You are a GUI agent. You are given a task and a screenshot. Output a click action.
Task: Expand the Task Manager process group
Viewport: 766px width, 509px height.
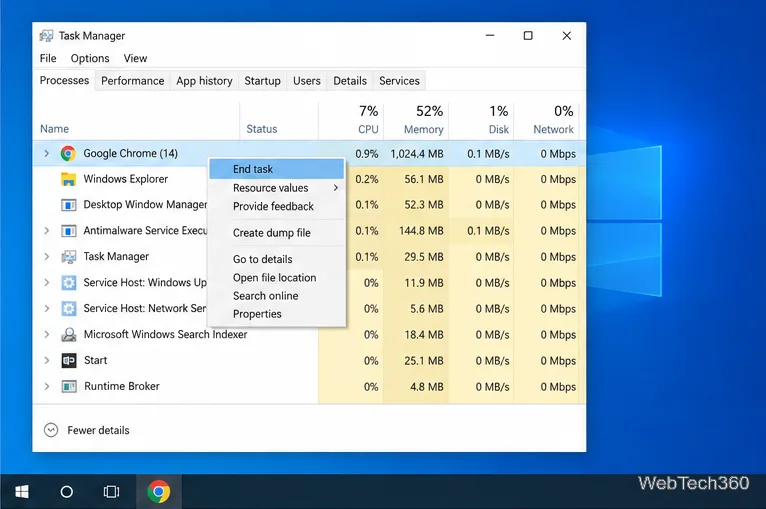(46, 256)
